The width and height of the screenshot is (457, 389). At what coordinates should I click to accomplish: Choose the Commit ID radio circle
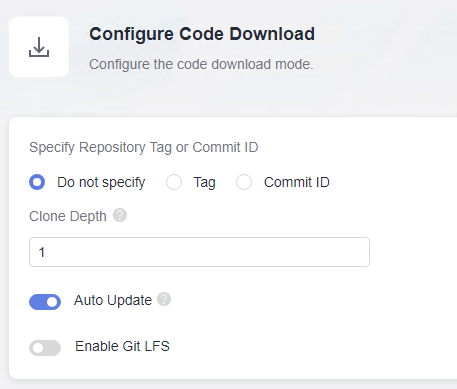[244, 182]
